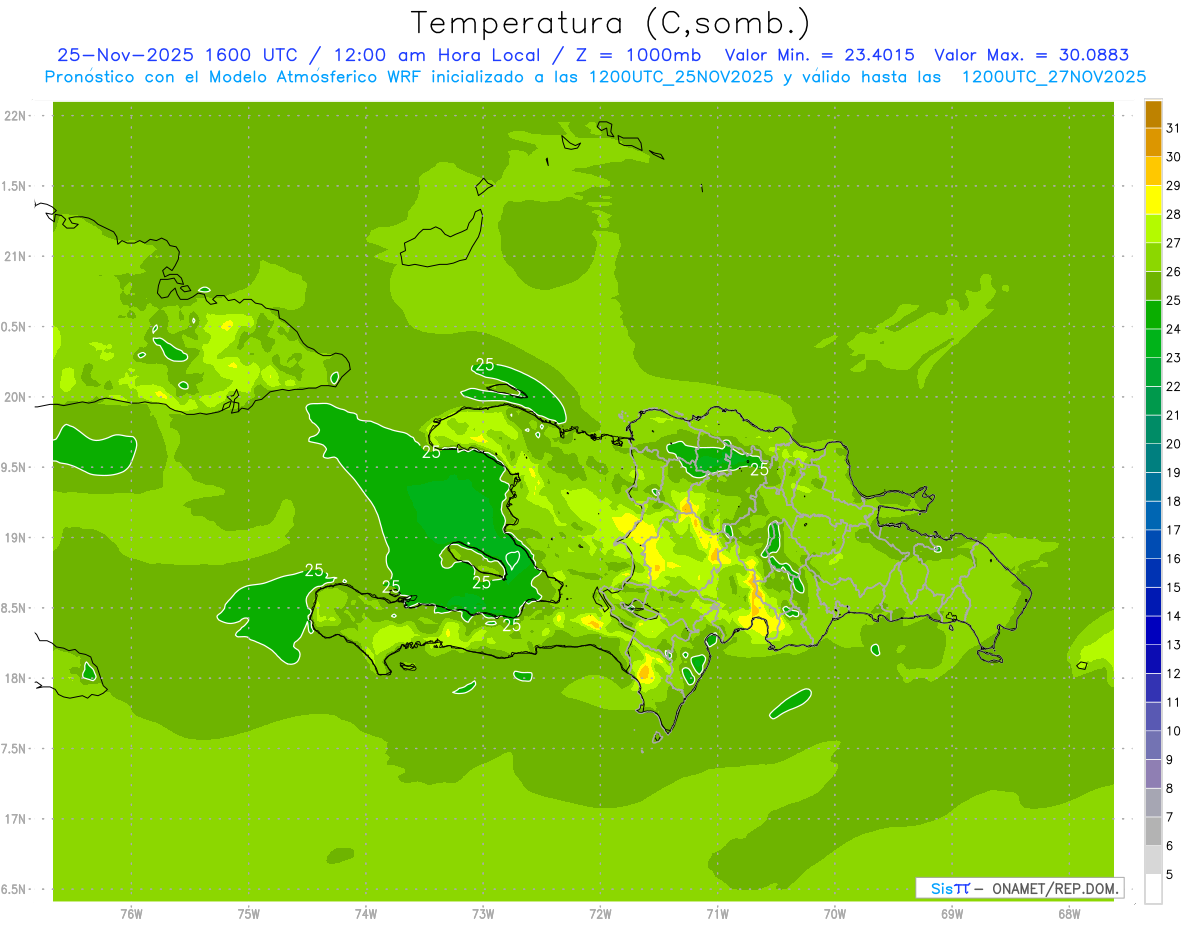Click the 70W longitude label
Viewport: 1200px width, 927px height.
tap(834, 914)
